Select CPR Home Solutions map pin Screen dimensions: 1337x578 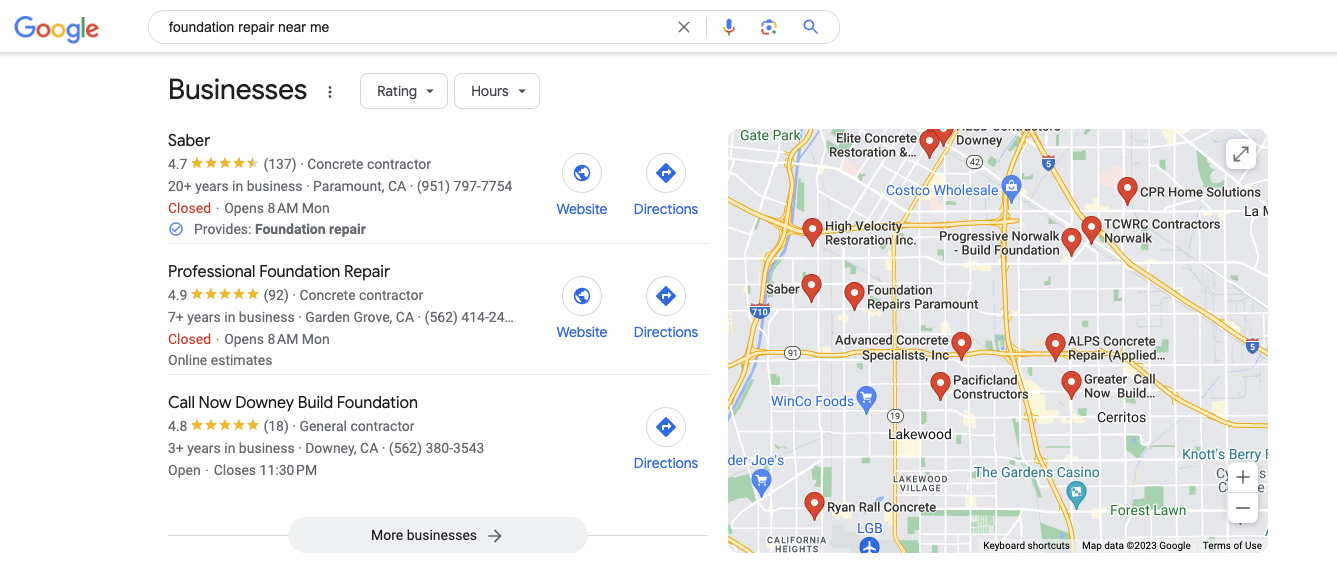[x=1127, y=190]
